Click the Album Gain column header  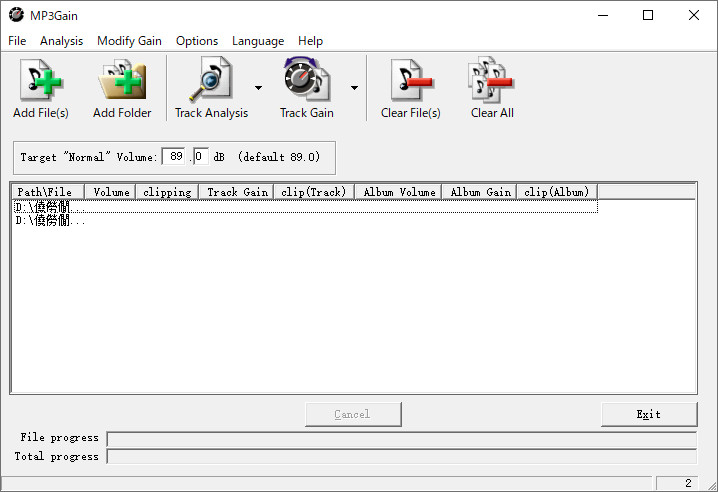479,192
